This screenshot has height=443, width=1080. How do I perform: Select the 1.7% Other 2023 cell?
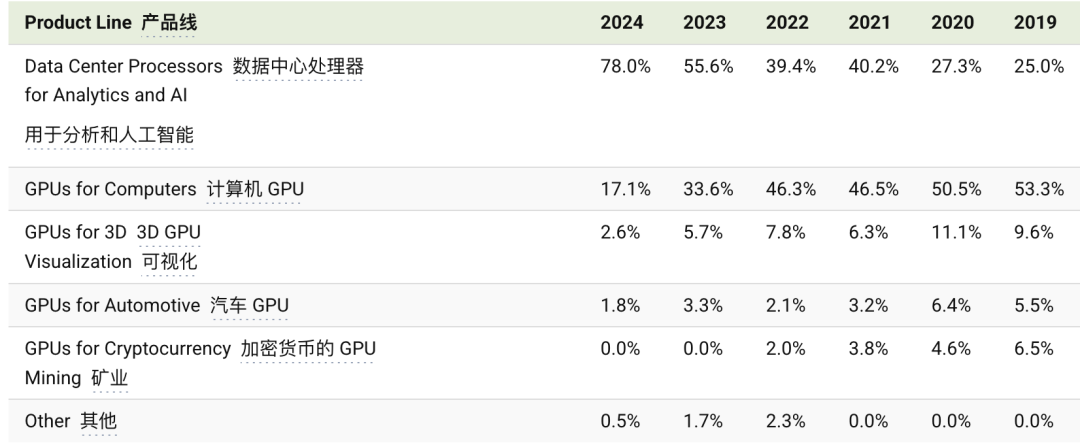703,421
